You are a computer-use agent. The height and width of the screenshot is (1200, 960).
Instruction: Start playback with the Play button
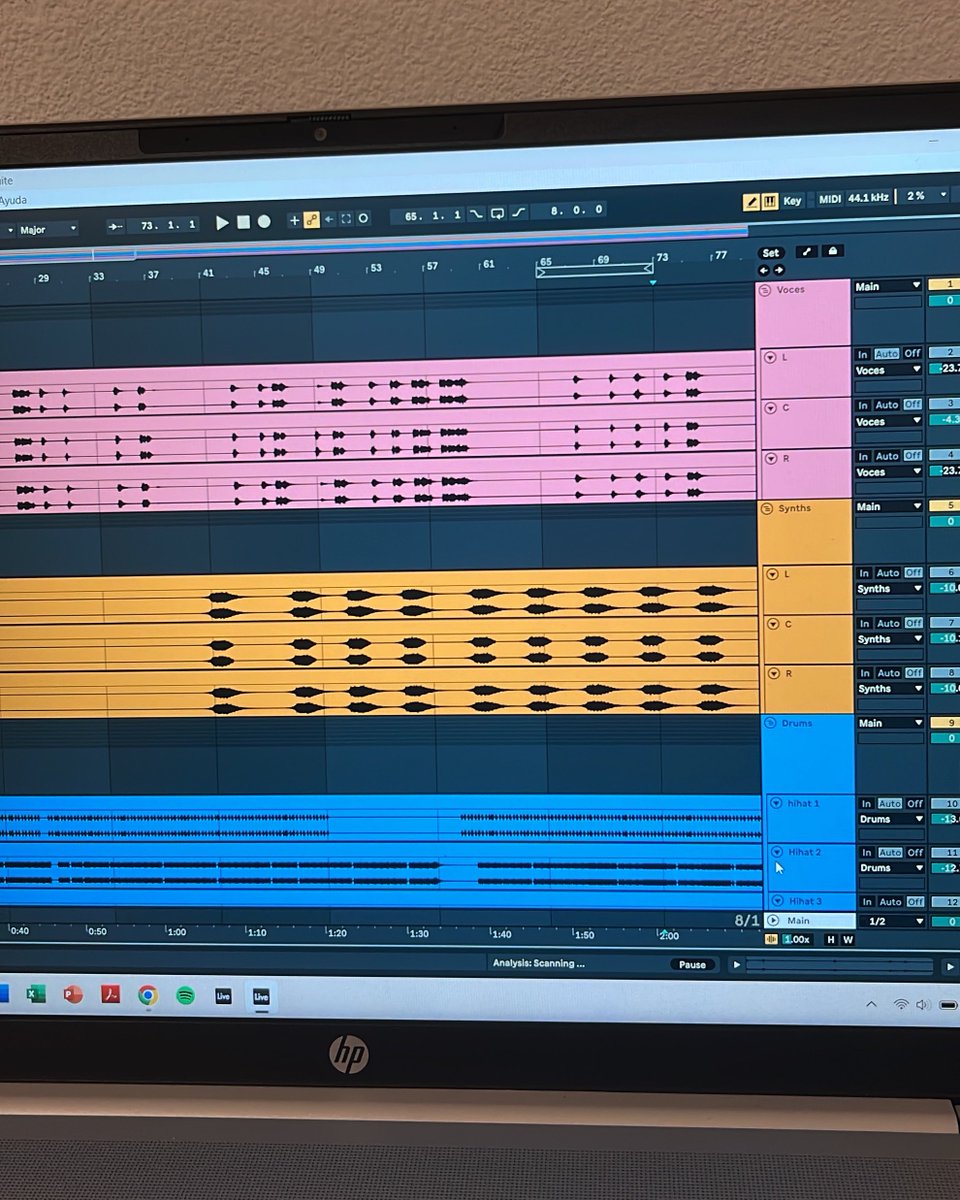(x=222, y=222)
